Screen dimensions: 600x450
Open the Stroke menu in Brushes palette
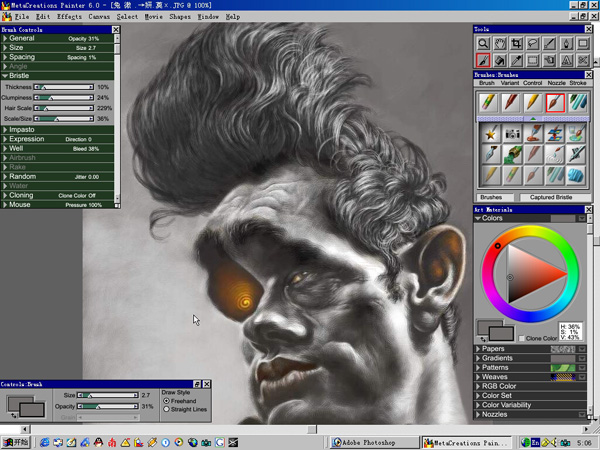(x=578, y=83)
